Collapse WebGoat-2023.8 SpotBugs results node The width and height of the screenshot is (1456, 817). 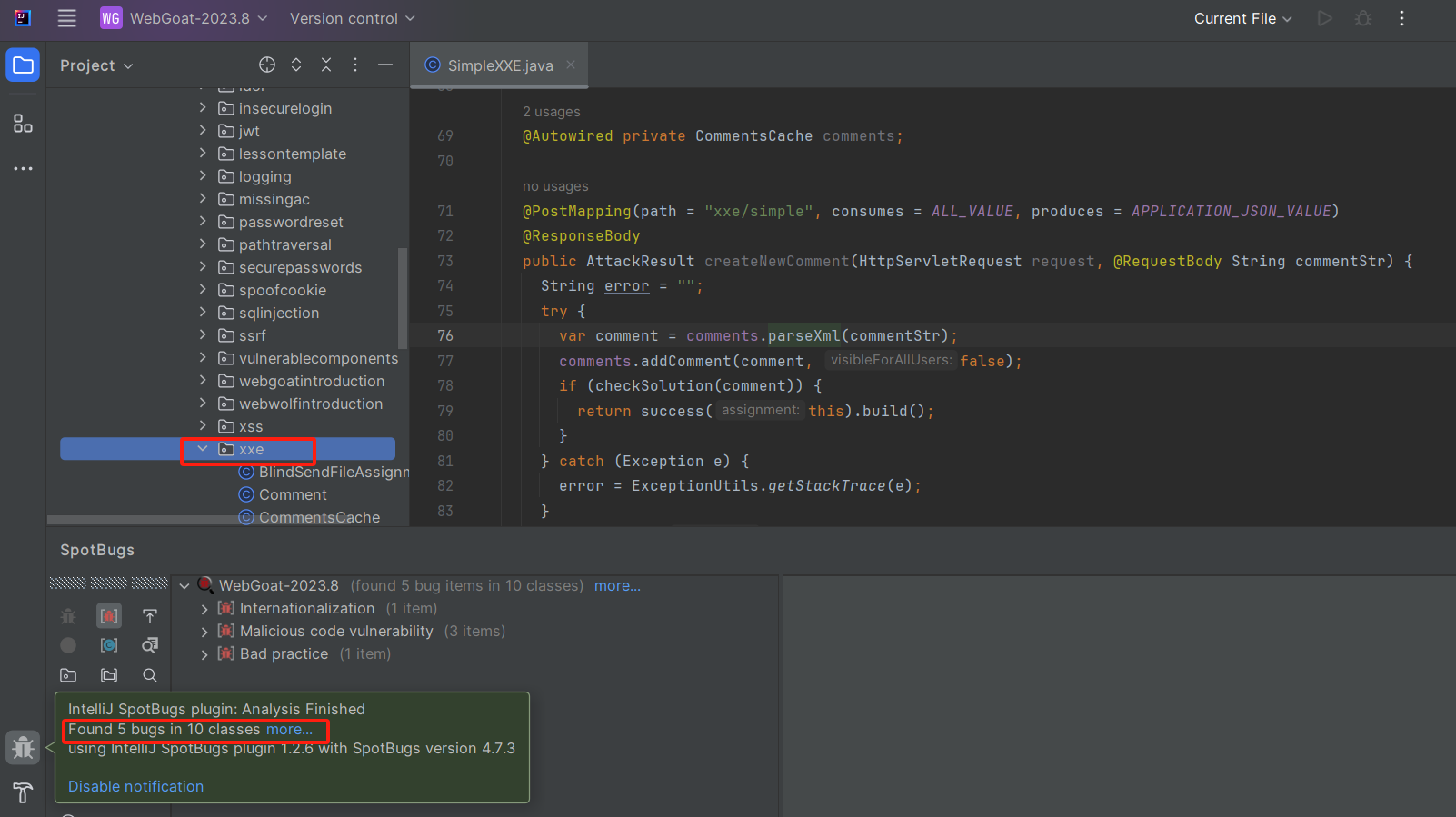[x=184, y=586]
